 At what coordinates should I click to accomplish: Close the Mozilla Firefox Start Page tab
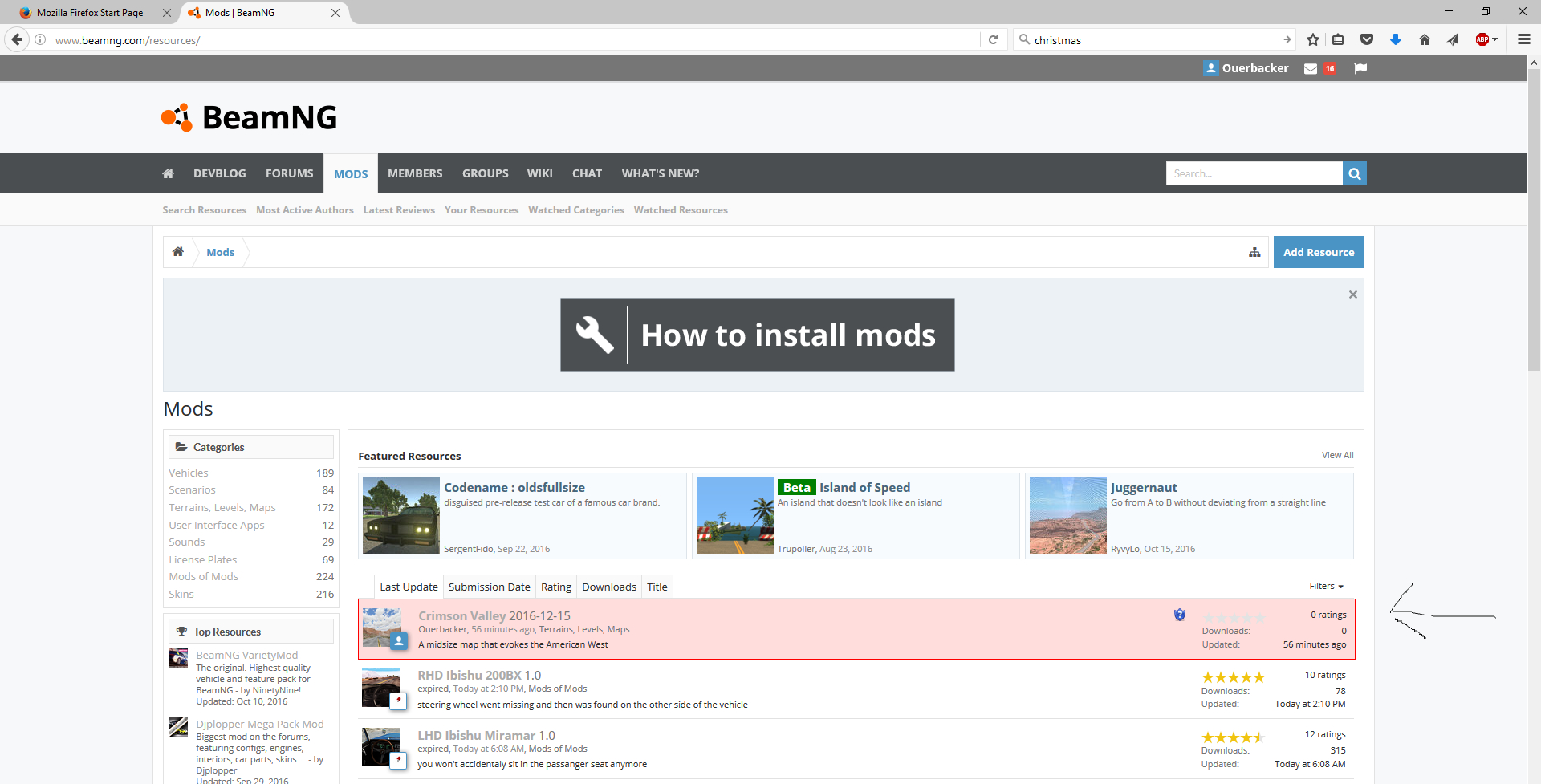click(x=167, y=13)
